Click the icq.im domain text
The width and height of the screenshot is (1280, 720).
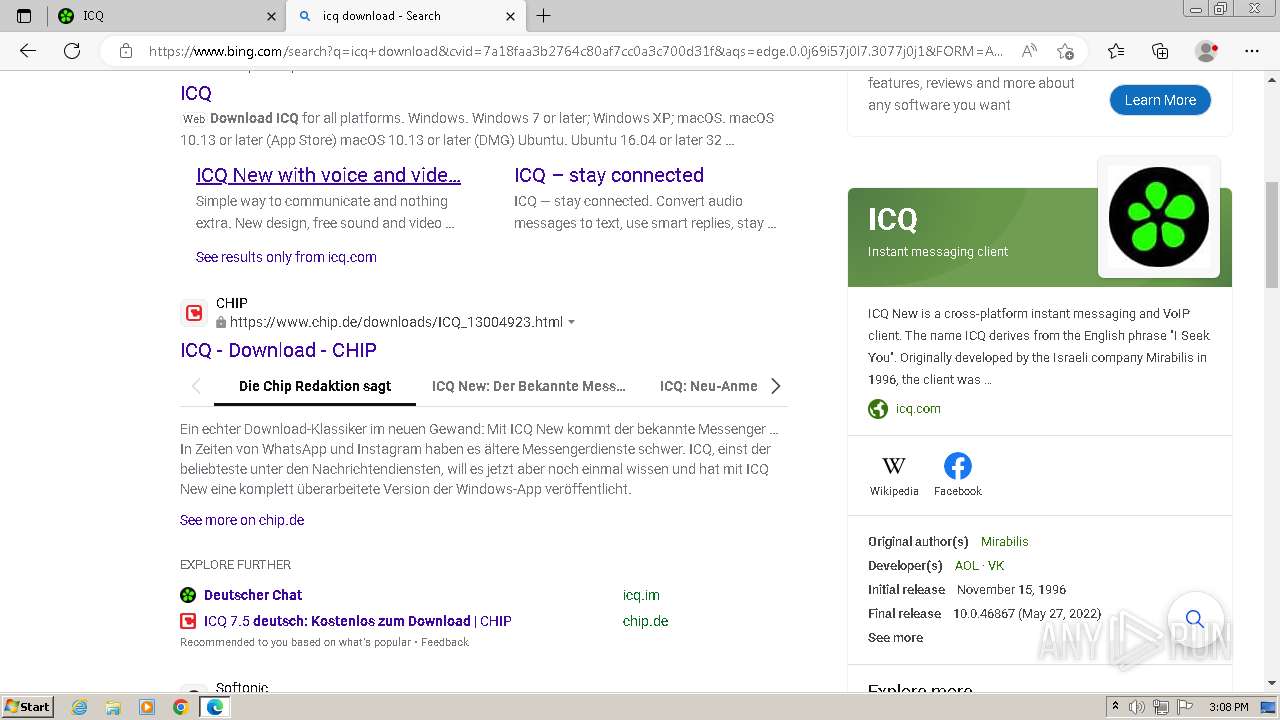pyautogui.click(x=641, y=595)
